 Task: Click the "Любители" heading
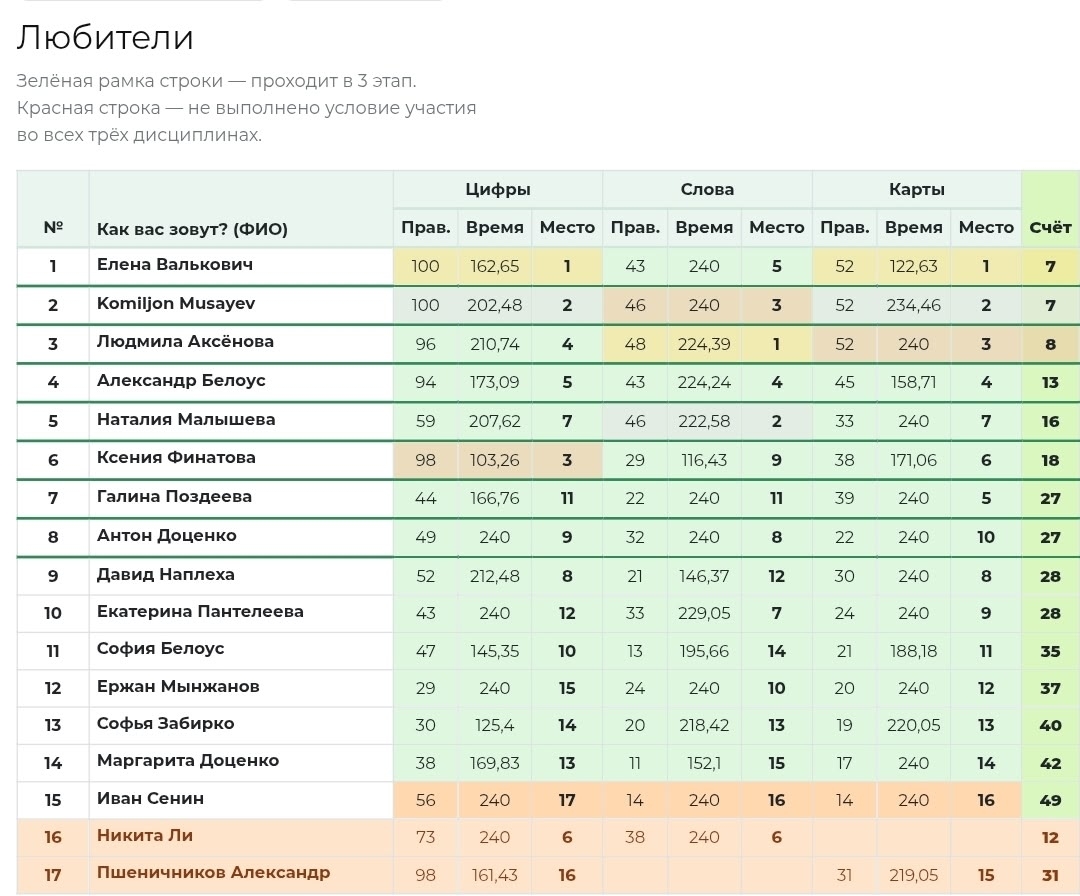(x=105, y=37)
